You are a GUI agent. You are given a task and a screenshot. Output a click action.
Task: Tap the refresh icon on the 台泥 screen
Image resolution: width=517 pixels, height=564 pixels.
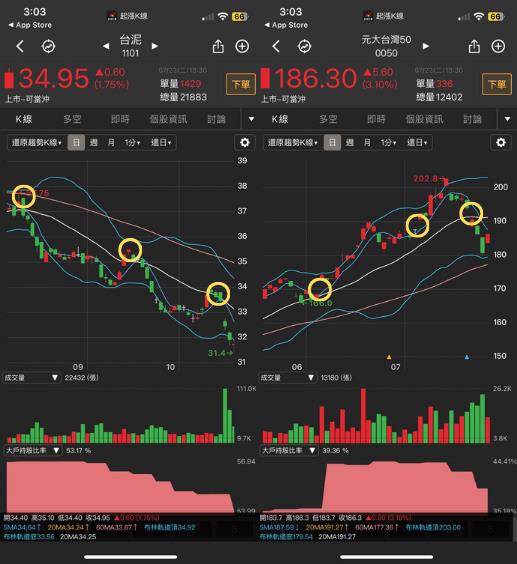click(49, 46)
